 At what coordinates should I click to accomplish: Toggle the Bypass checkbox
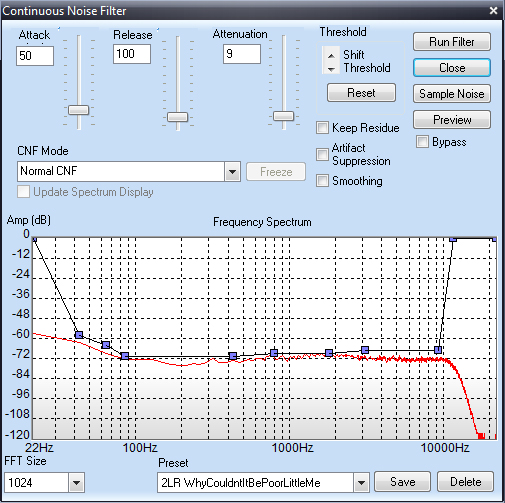pyautogui.click(x=422, y=142)
